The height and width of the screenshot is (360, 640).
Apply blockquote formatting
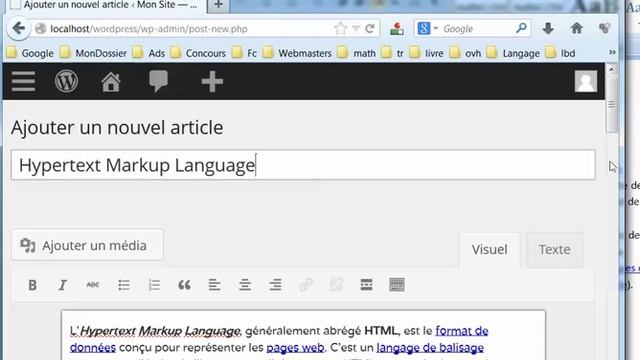(184, 285)
